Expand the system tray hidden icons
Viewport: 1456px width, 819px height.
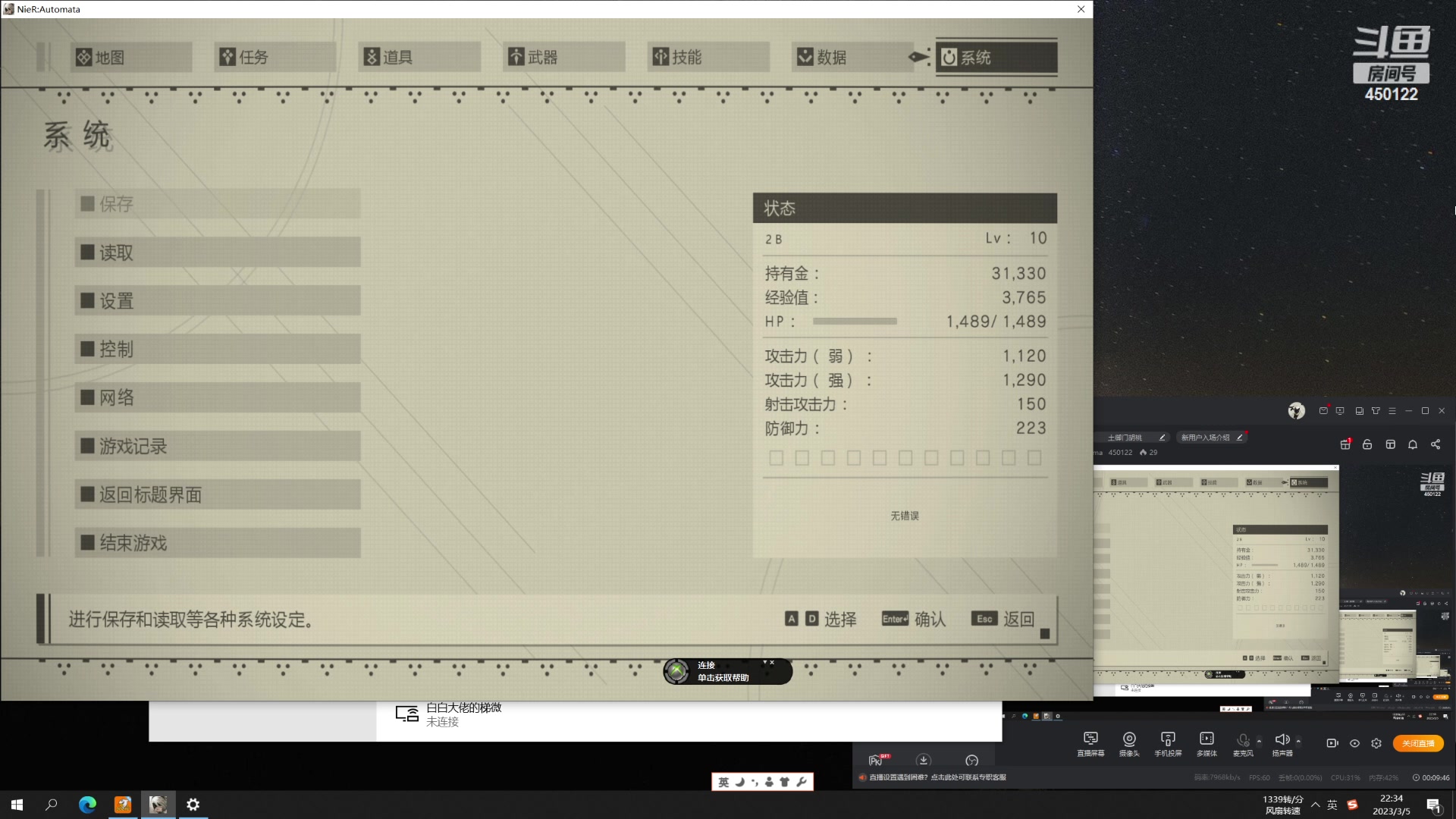(x=1315, y=805)
